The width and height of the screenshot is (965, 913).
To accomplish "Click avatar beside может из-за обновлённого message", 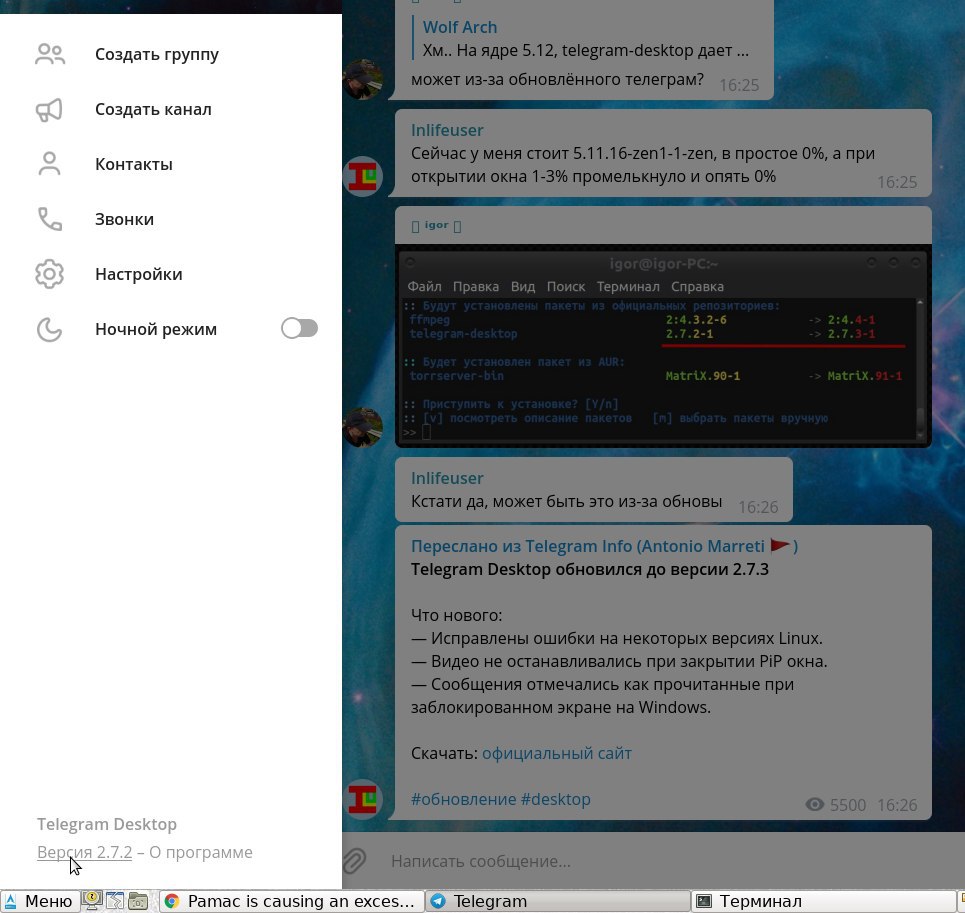I will pos(363,79).
